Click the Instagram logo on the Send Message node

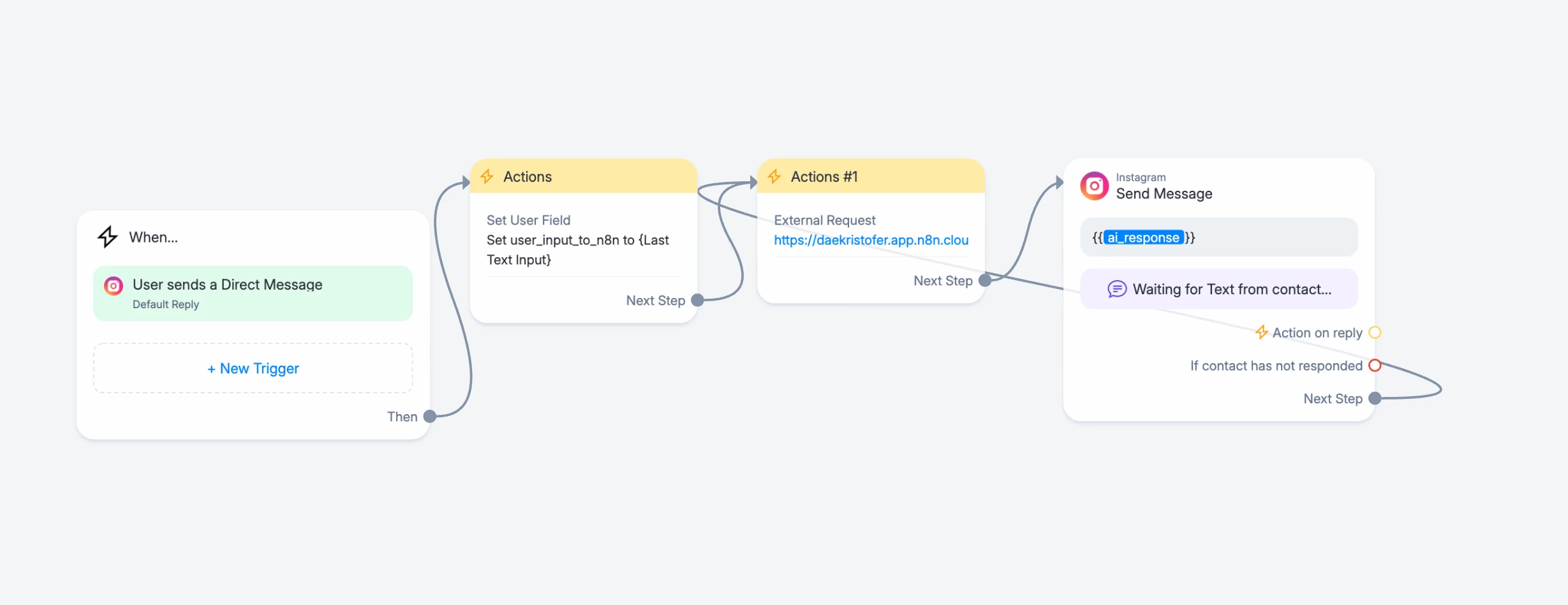click(1095, 186)
